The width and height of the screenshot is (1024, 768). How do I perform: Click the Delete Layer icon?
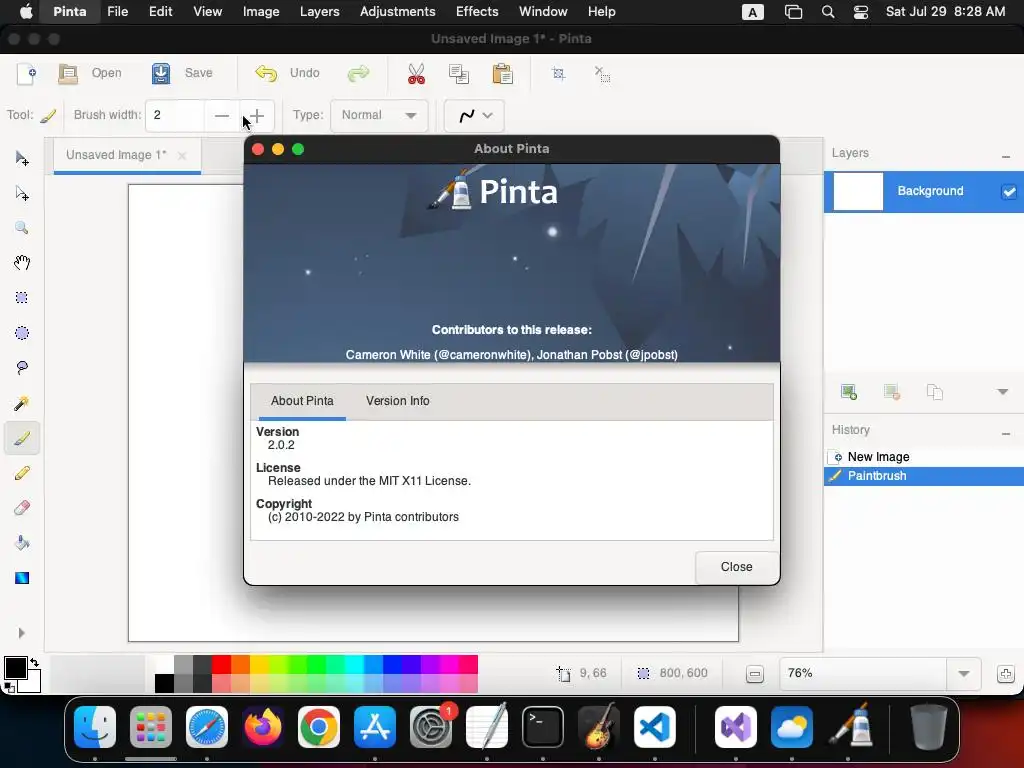click(x=891, y=392)
